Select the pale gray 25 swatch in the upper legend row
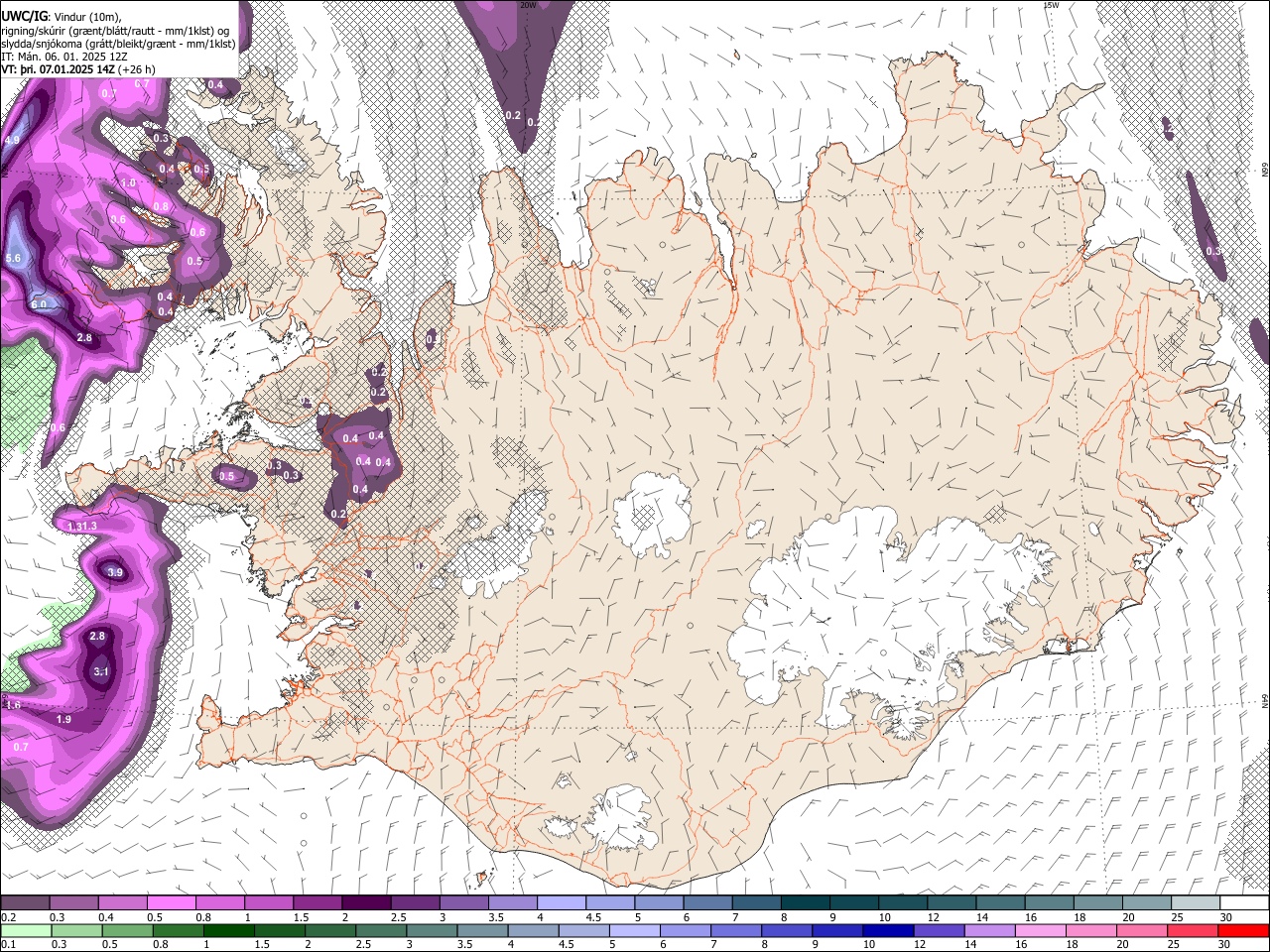This screenshot has width=1270, height=952. (x=1196, y=903)
